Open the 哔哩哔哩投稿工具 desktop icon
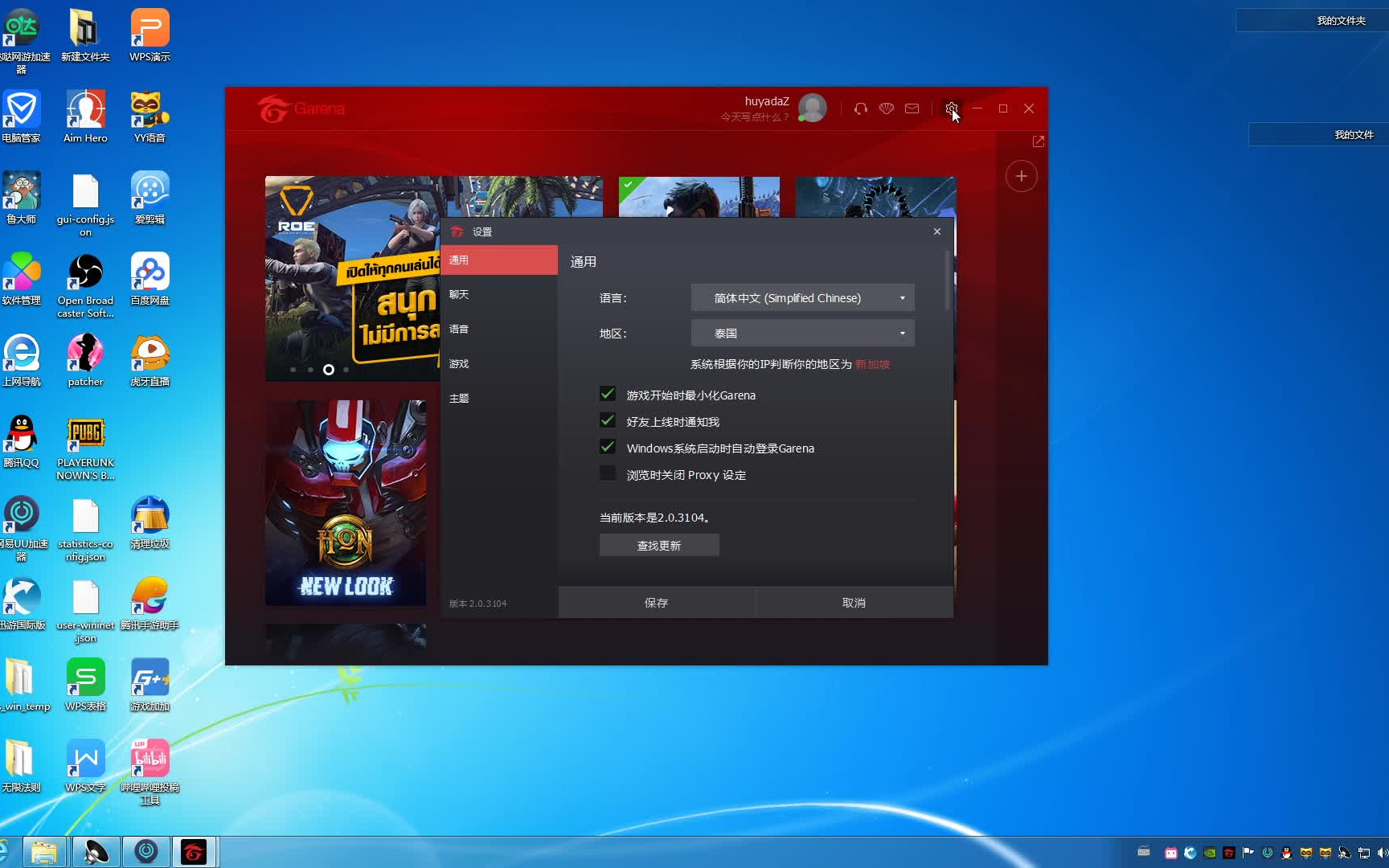Viewport: 1389px width, 868px height. click(150, 772)
